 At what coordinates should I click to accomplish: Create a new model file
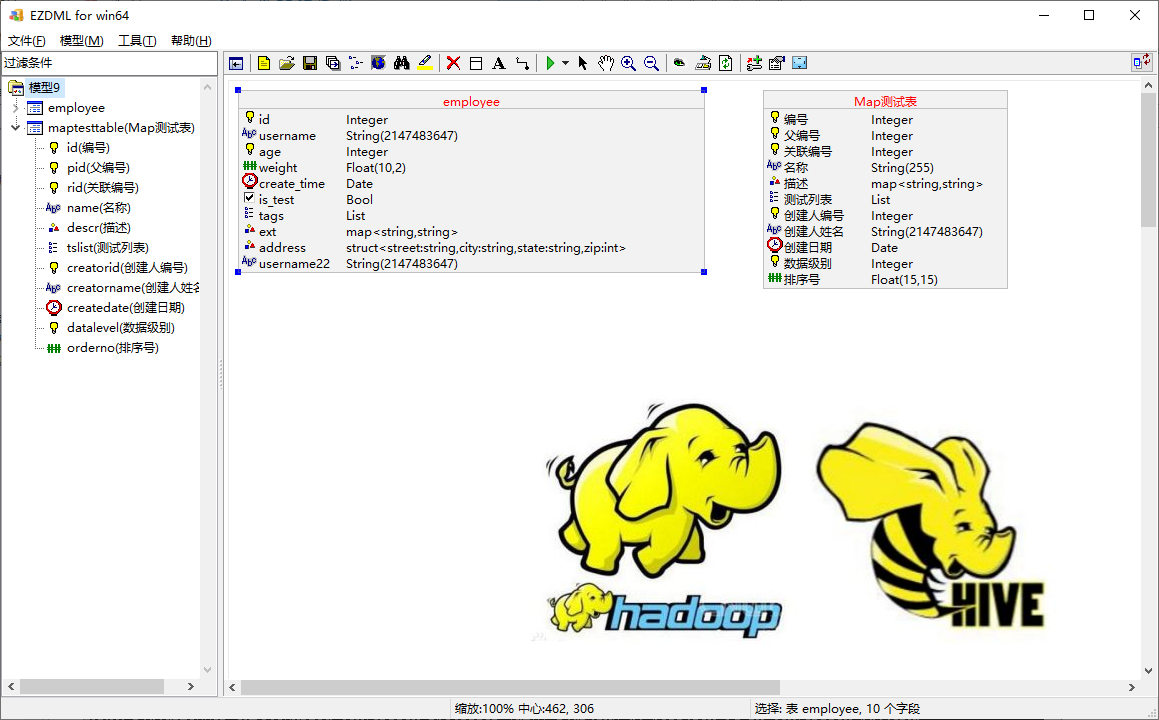click(264, 64)
